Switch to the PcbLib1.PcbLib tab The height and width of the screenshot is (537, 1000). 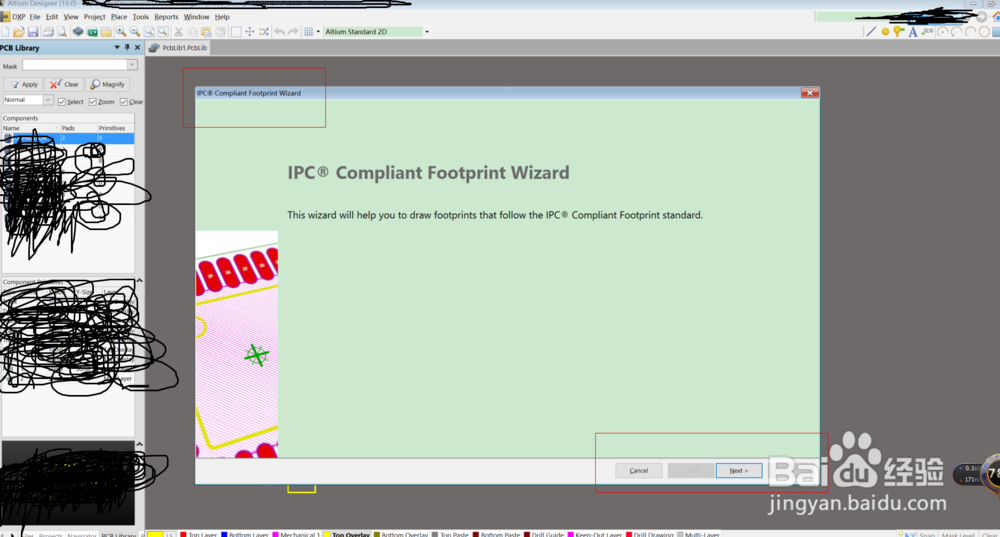(179, 48)
